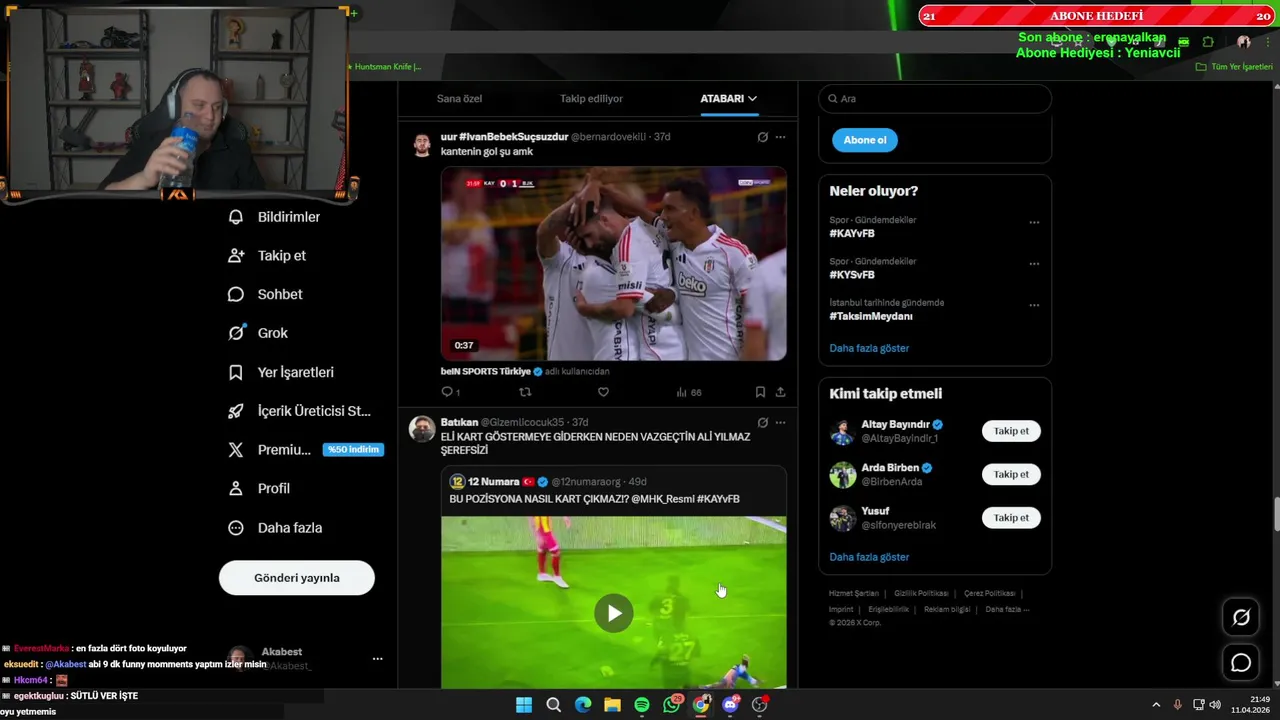Open options for #KAYvFB trend
The width and height of the screenshot is (1280, 720).
pyautogui.click(x=1034, y=223)
